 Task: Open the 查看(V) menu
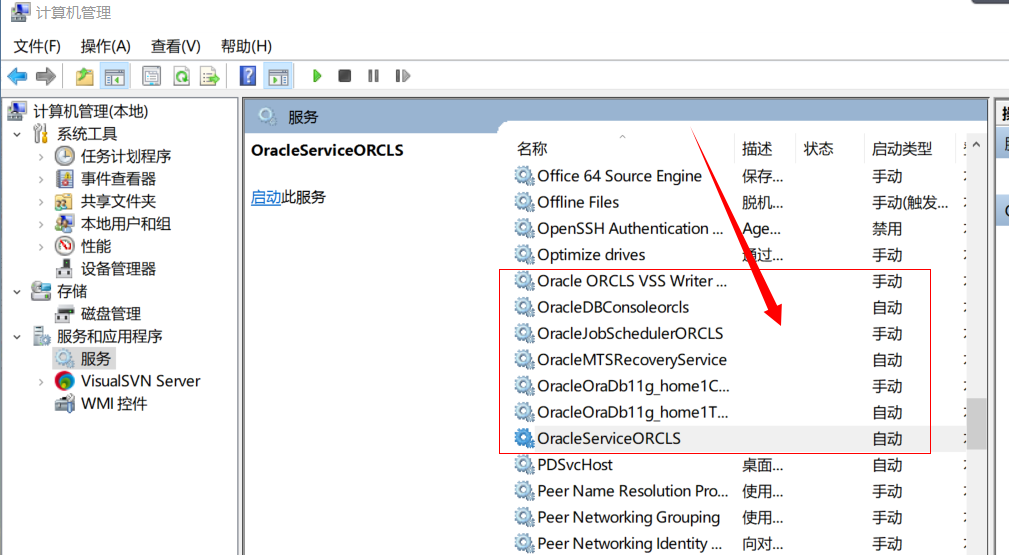(x=176, y=46)
